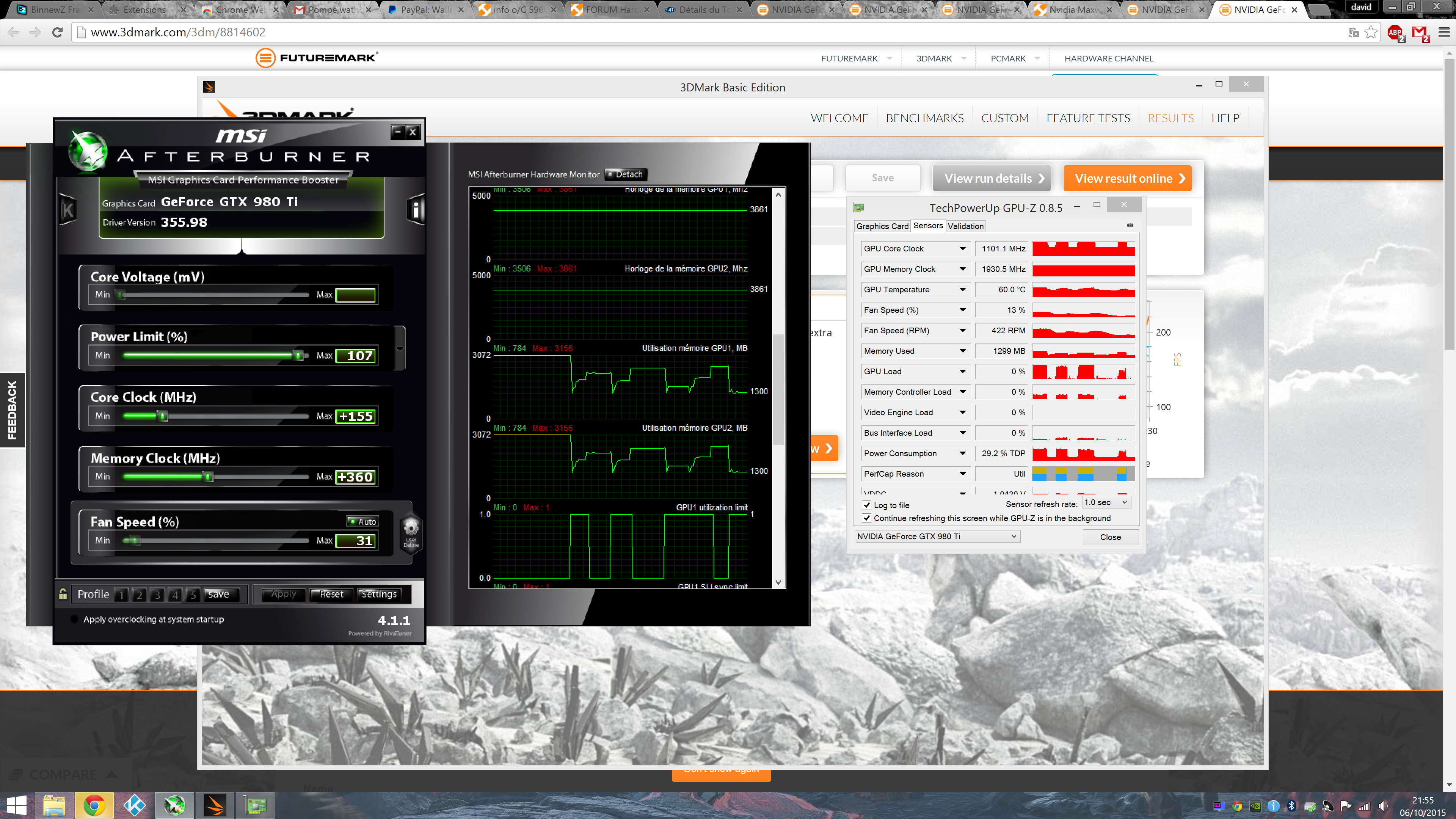1456x819 pixels.
Task: Click the Afterburner info 'i' icon
Action: pyautogui.click(x=416, y=210)
